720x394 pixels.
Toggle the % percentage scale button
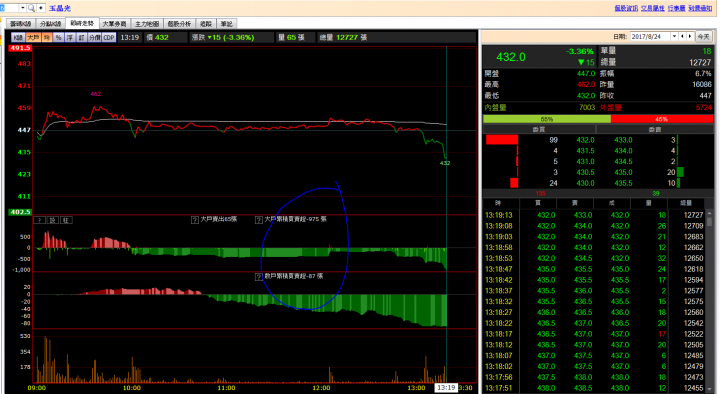click(x=58, y=38)
